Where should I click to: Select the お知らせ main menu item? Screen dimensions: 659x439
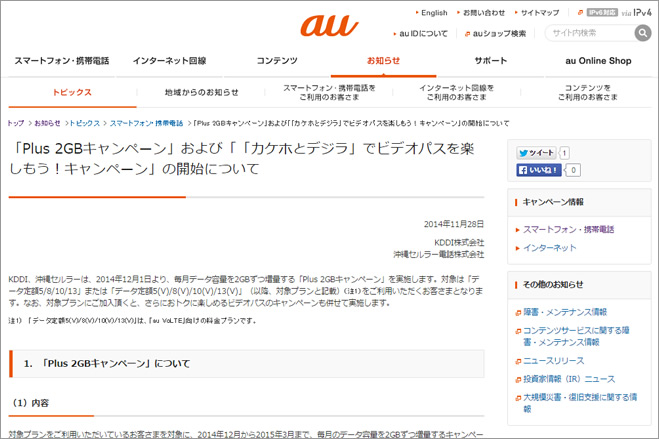383,61
